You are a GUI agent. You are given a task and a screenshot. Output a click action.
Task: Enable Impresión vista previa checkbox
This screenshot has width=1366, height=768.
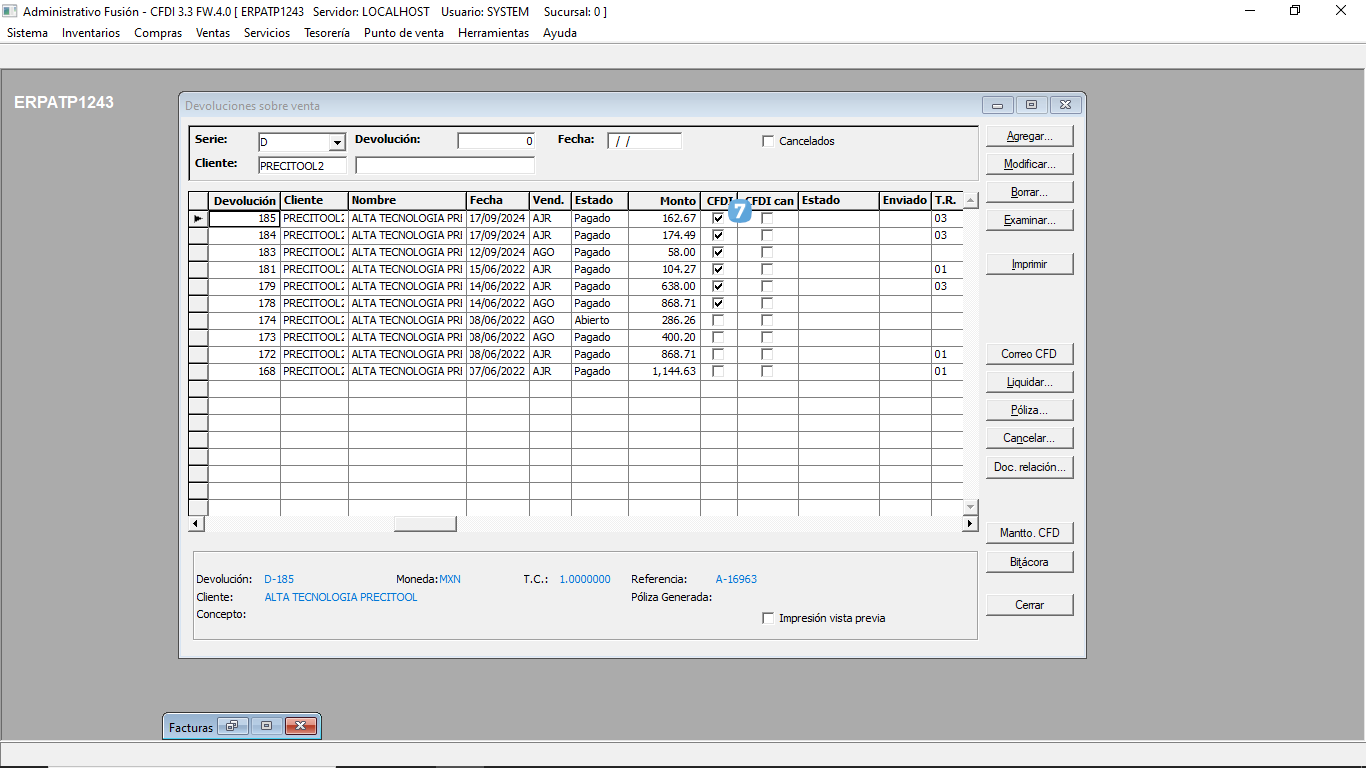[x=768, y=618]
